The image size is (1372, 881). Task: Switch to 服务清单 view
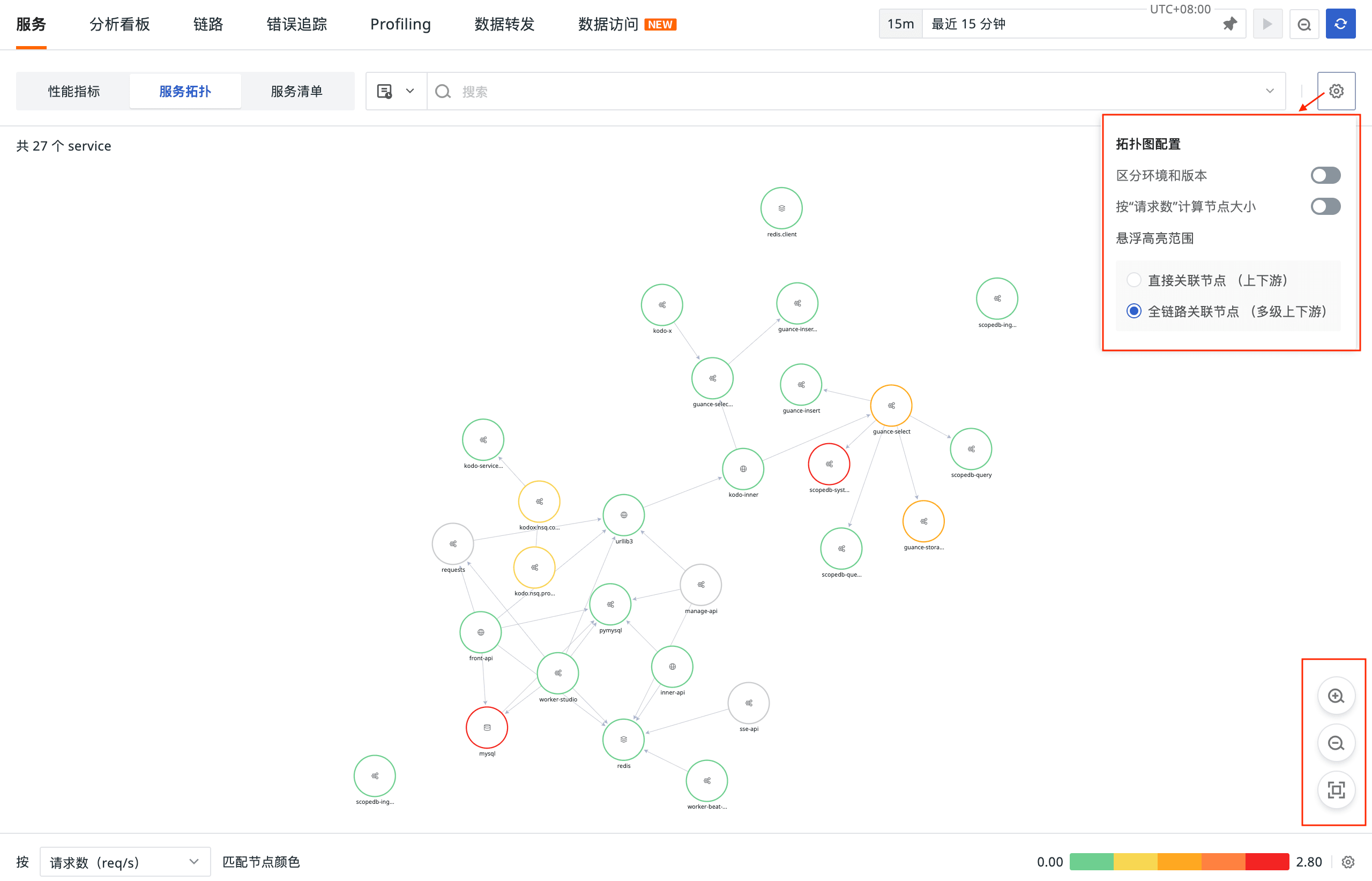point(296,91)
